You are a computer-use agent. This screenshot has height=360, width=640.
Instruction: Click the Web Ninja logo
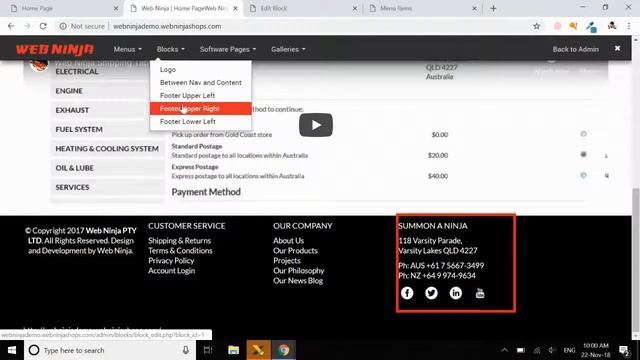click(x=55, y=49)
